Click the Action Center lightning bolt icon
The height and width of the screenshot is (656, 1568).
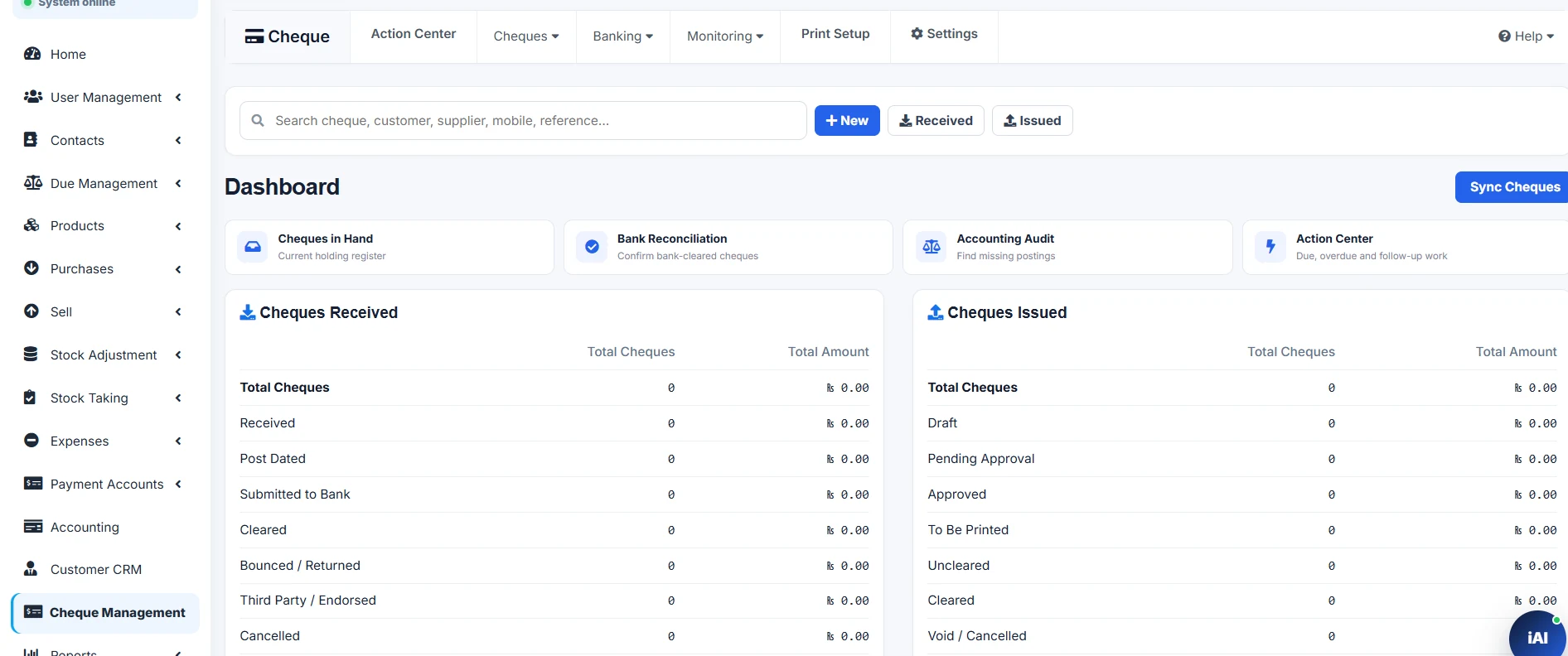point(1270,247)
